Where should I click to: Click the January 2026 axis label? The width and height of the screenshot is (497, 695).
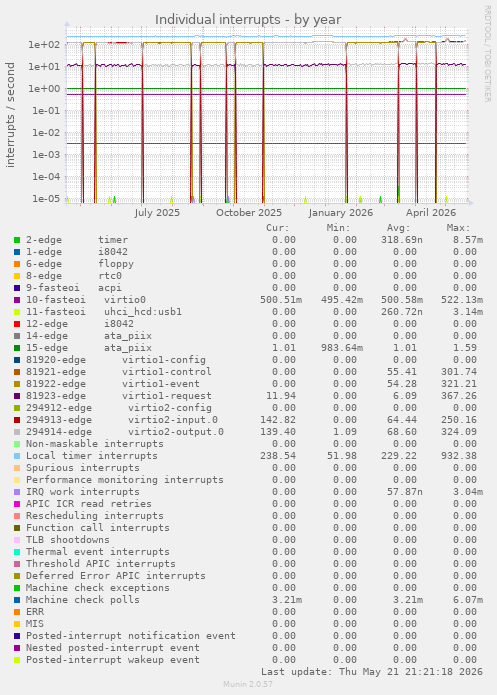coord(340,213)
